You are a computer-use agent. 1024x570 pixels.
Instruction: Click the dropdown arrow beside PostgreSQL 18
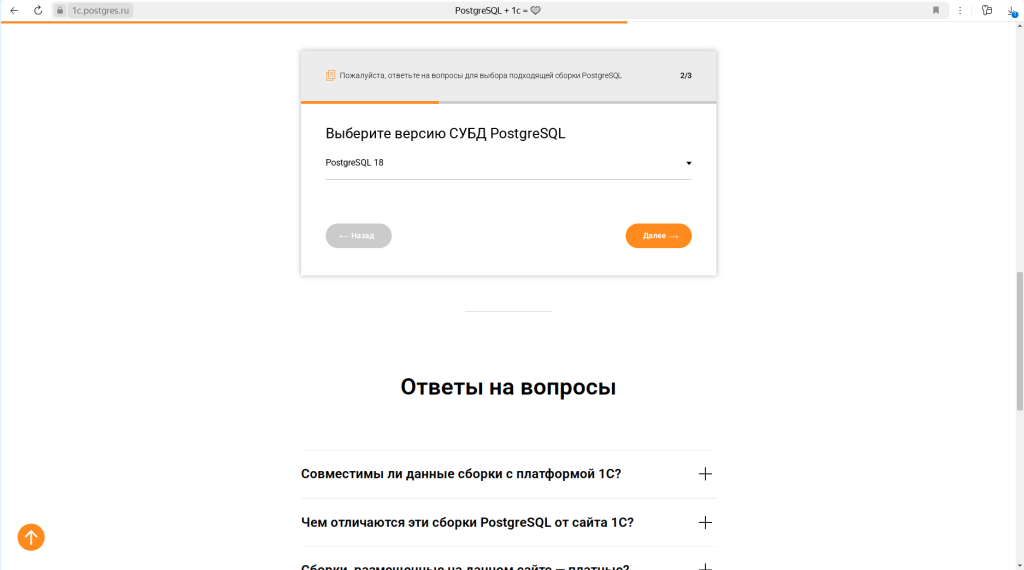click(688, 163)
